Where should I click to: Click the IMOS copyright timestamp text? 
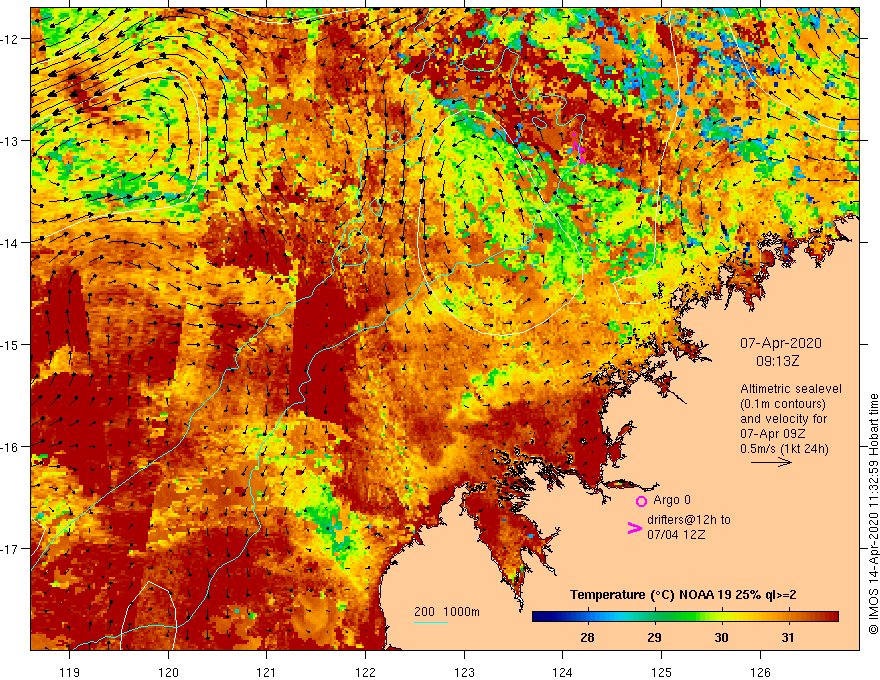tap(873, 514)
